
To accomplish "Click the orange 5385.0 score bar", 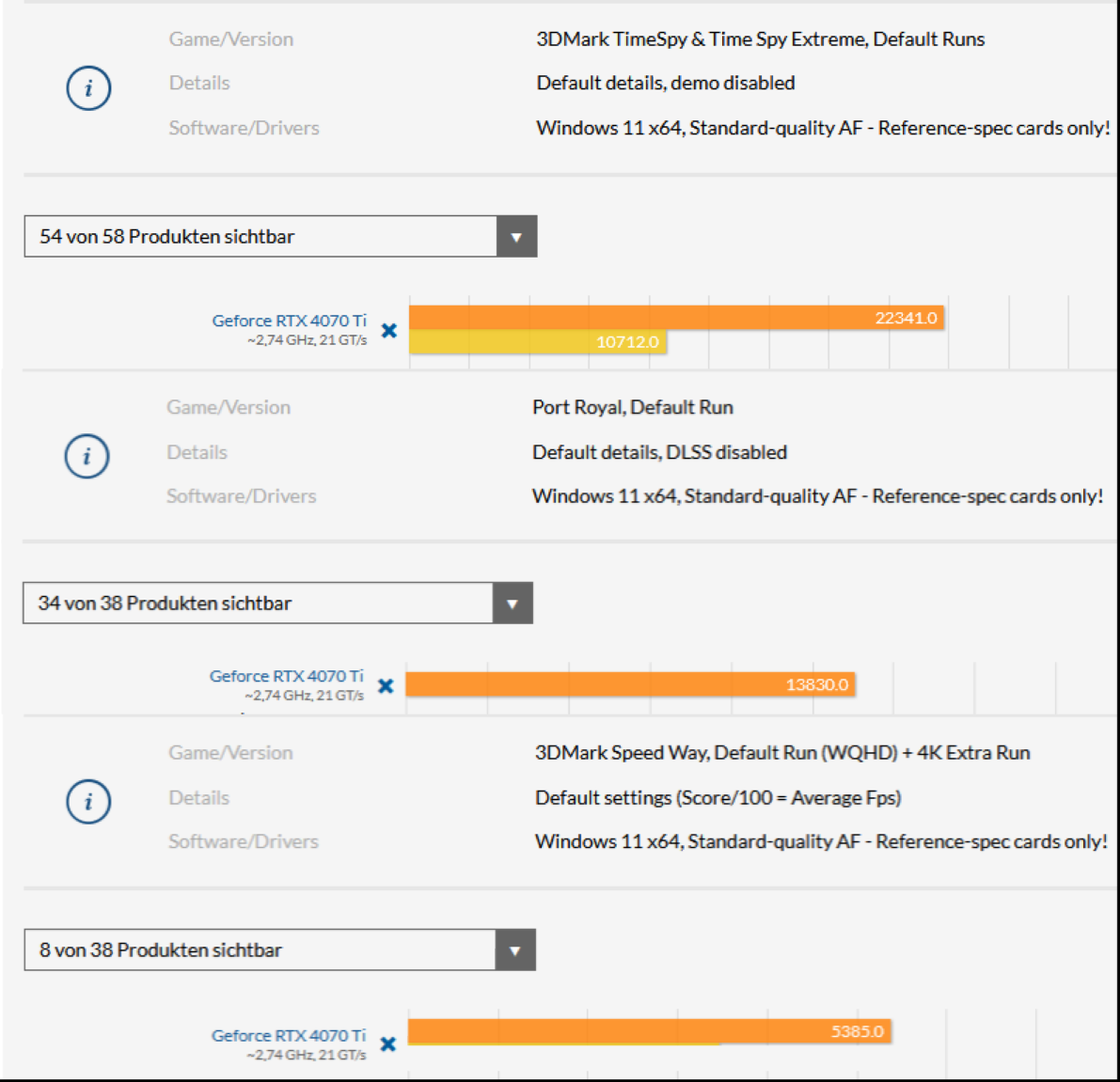I will pos(649,1031).
